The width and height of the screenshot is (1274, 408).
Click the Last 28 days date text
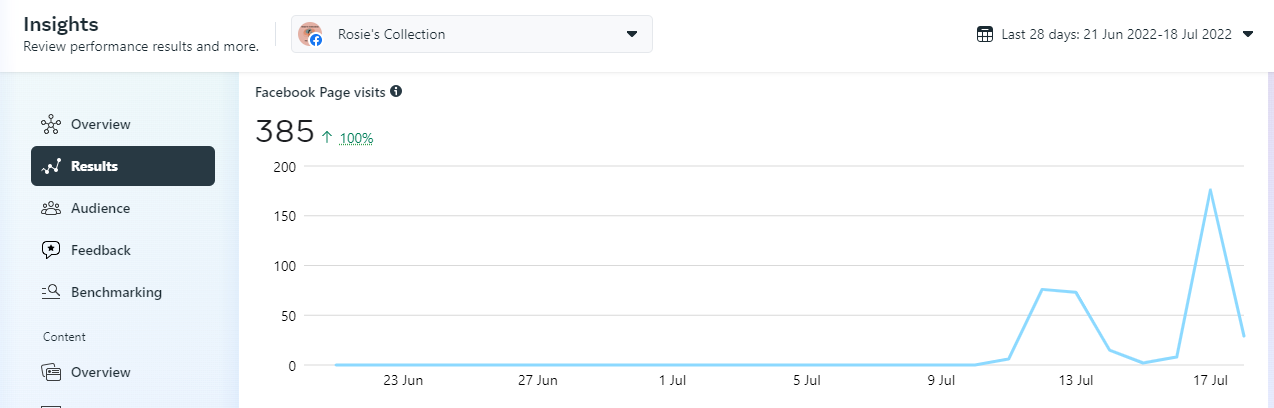[x=1117, y=34]
